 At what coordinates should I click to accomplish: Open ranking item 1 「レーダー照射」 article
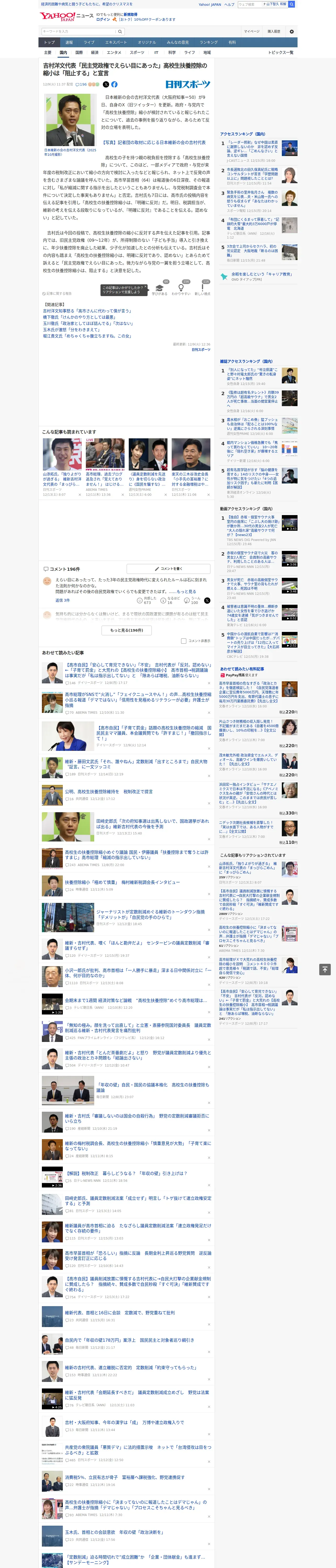[x=253, y=149]
